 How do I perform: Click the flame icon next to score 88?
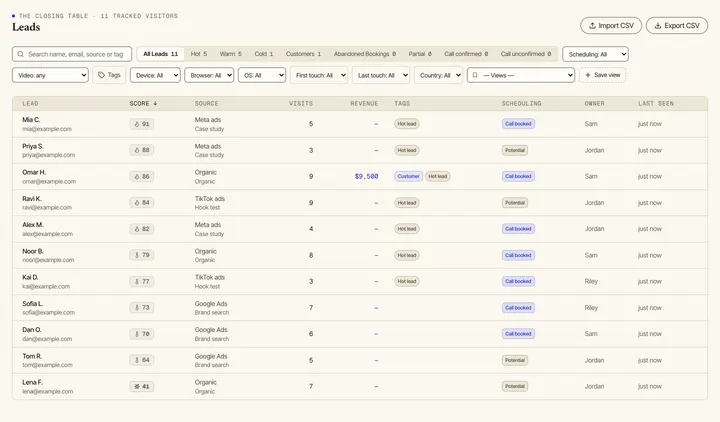click(137, 150)
